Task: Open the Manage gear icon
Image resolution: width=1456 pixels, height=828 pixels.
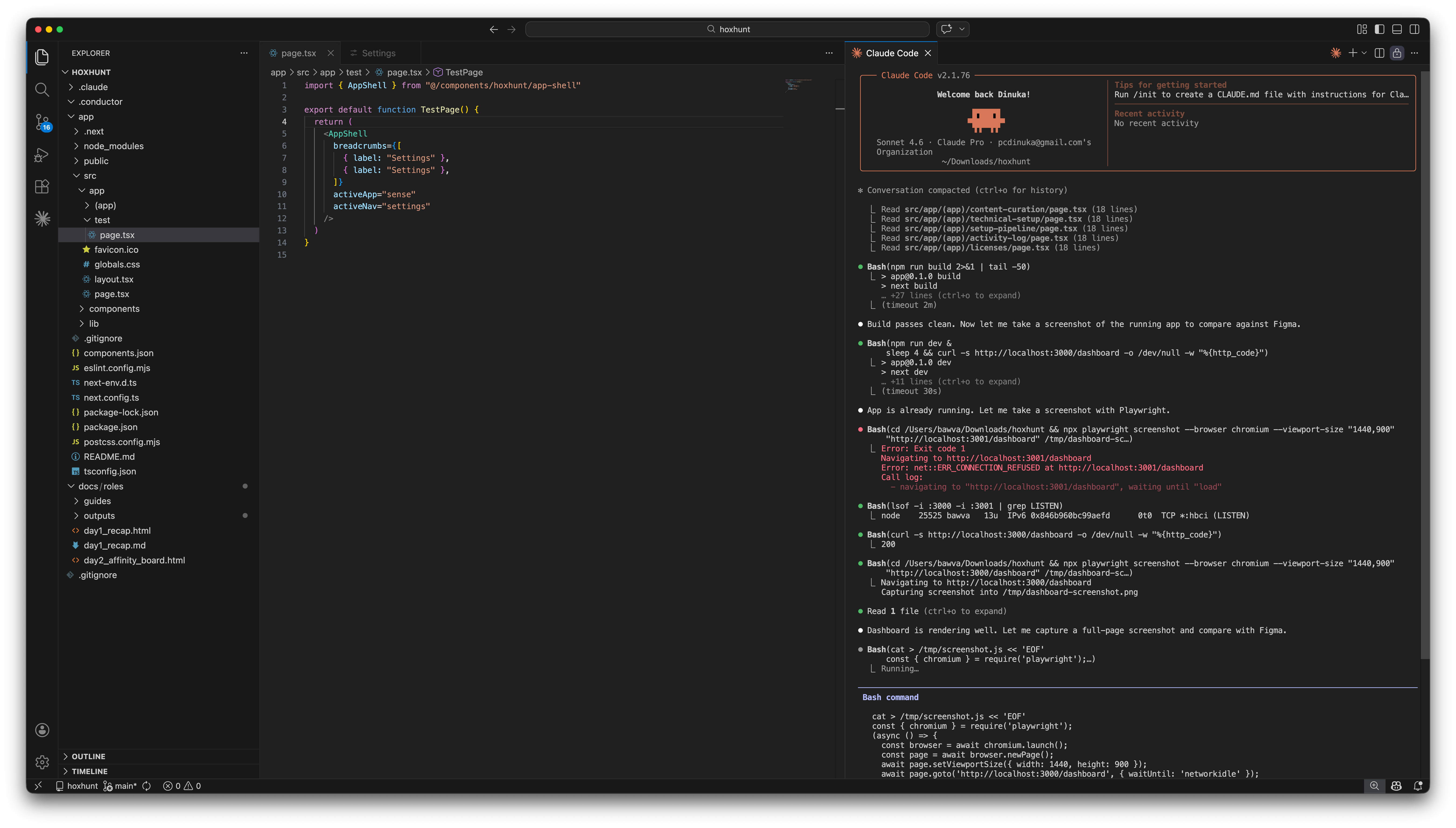Action: [42, 761]
